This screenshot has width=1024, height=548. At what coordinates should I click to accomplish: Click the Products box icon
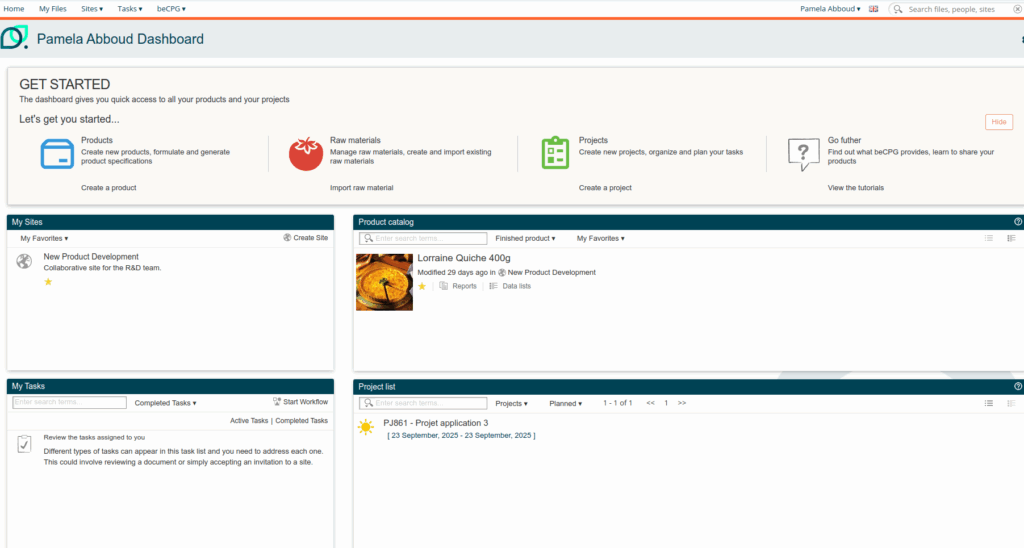tap(57, 154)
